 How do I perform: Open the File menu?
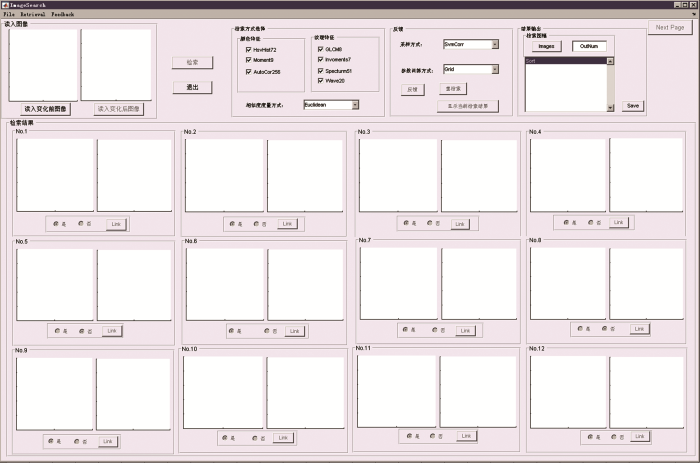pyautogui.click(x=8, y=14)
